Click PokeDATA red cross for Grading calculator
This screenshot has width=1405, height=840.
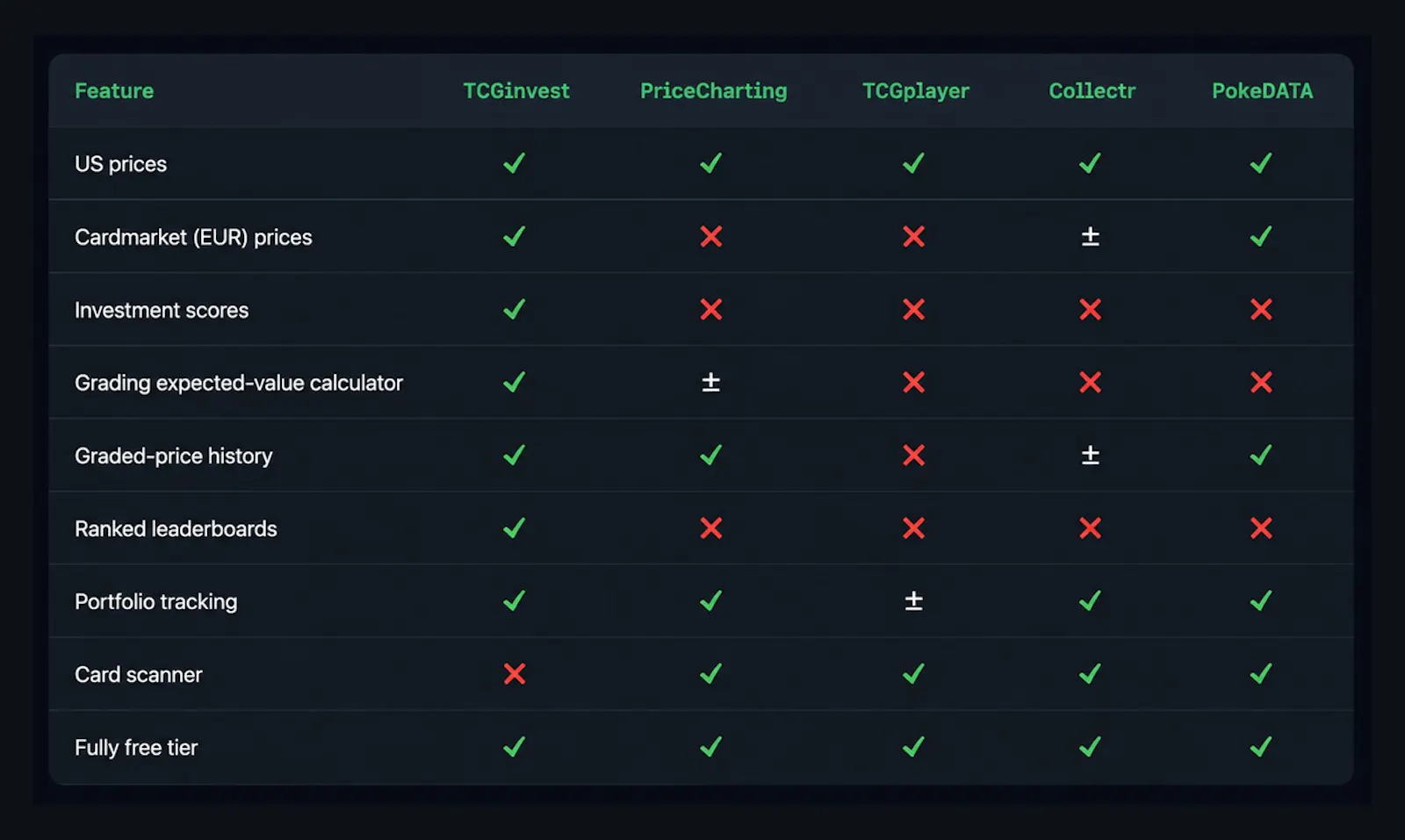(1262, 382)
